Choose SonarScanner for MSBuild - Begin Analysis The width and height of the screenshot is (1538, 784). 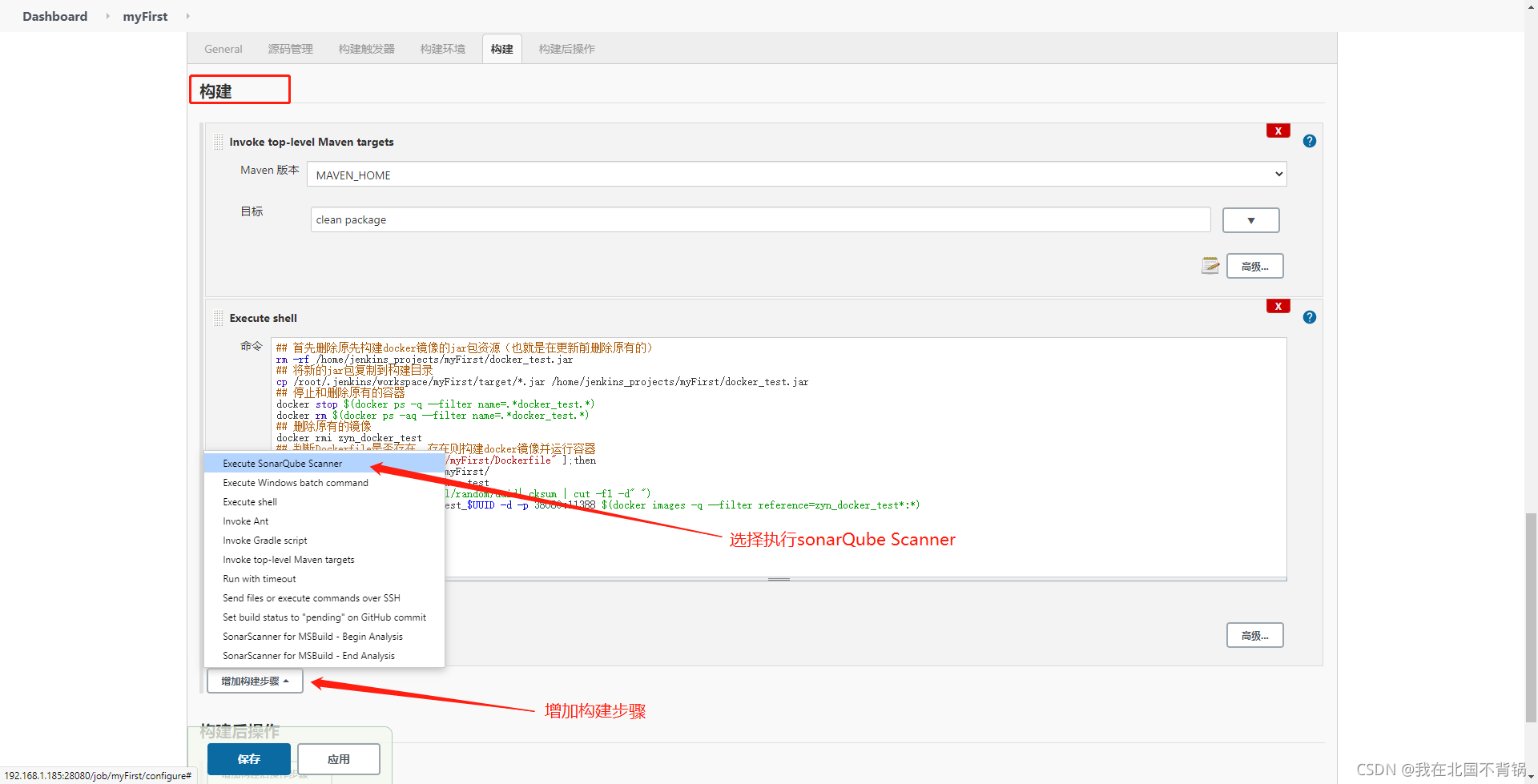coord(324,637)
